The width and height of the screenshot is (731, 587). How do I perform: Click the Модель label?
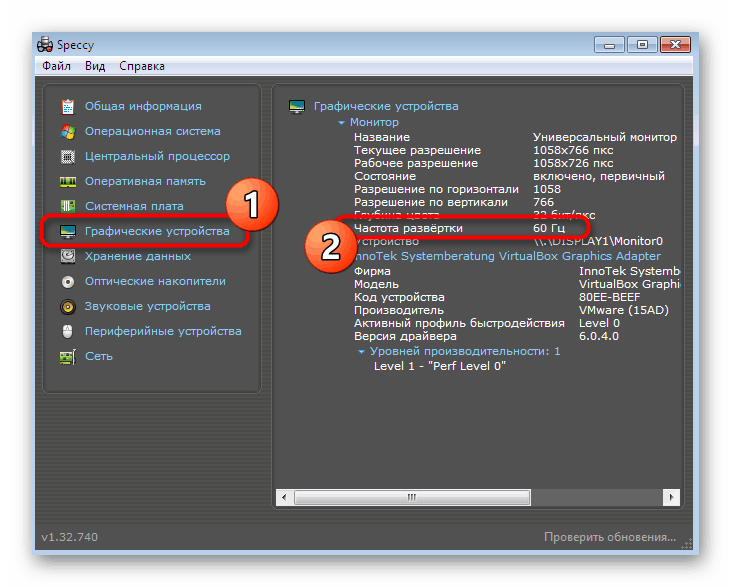(376, 284)
